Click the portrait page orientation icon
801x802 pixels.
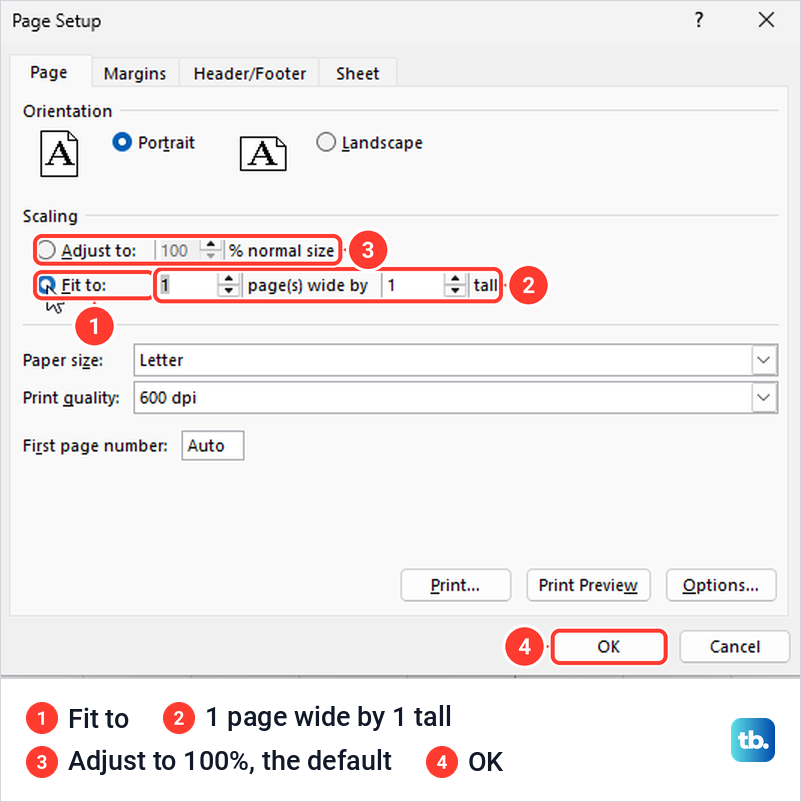(x=59, y=153)
